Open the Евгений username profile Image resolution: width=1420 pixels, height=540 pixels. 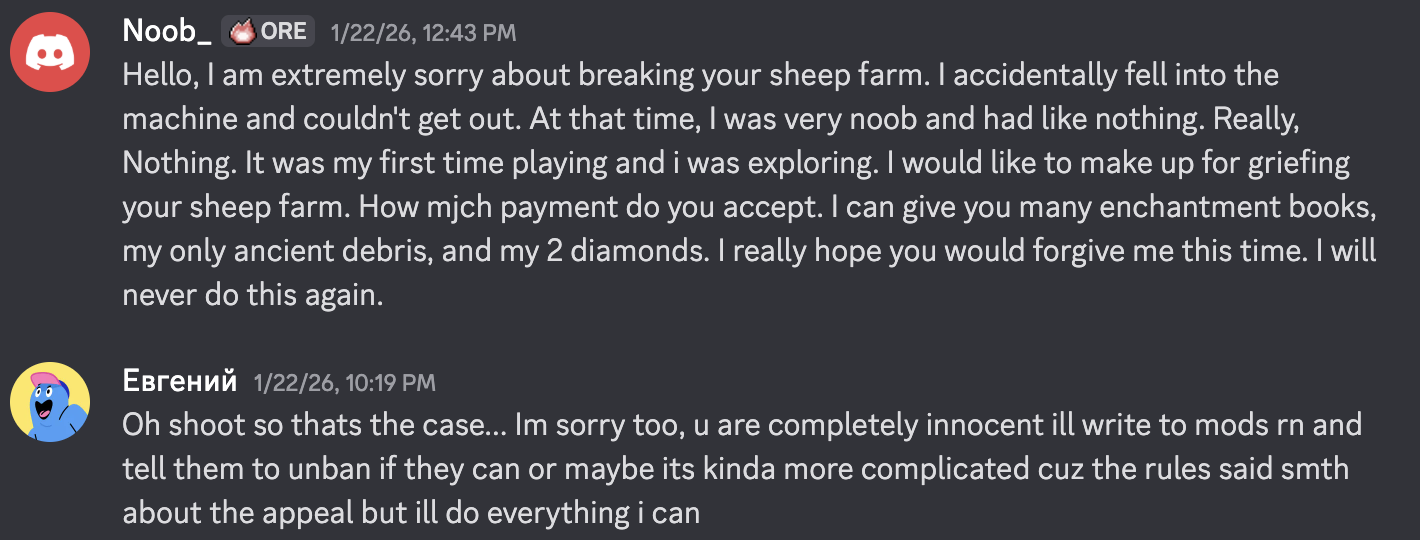[179, 381]
